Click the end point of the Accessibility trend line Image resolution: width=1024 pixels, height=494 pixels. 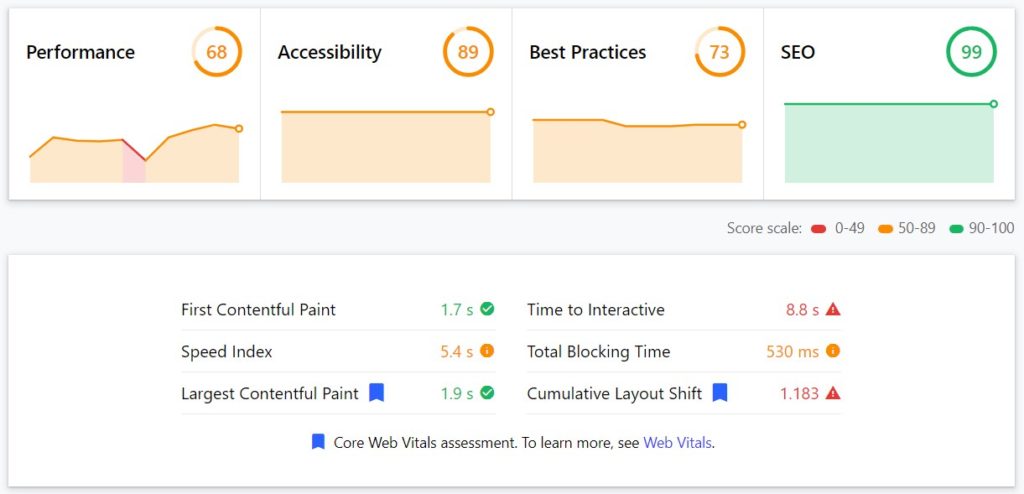click(490, 112)
